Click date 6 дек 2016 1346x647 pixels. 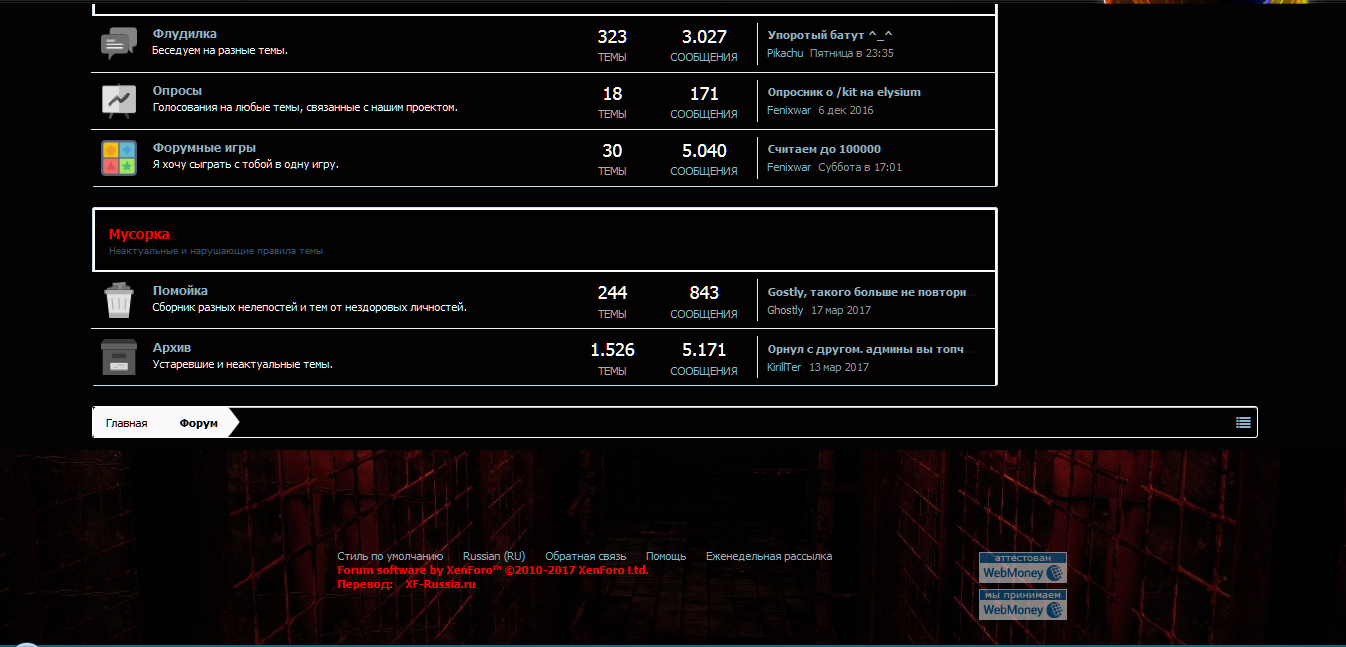(x=846, y=110)
